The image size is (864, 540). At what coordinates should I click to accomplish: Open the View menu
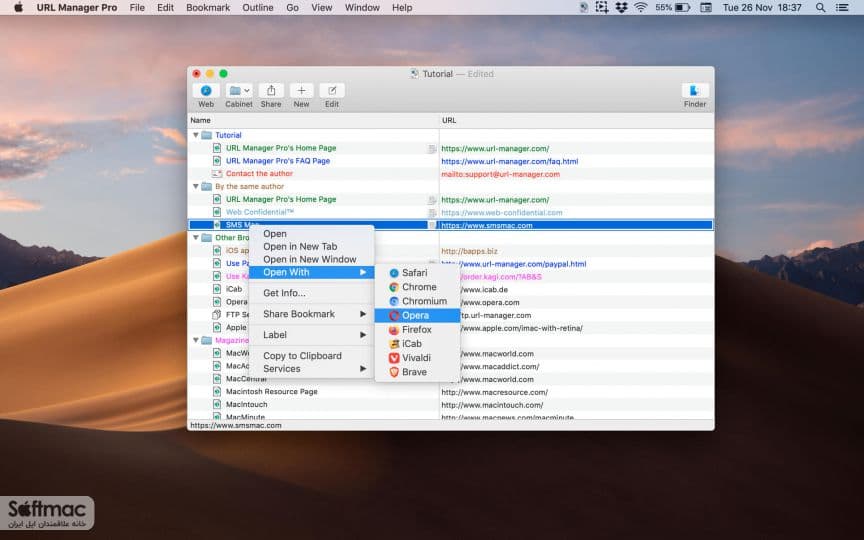(322, 8)
